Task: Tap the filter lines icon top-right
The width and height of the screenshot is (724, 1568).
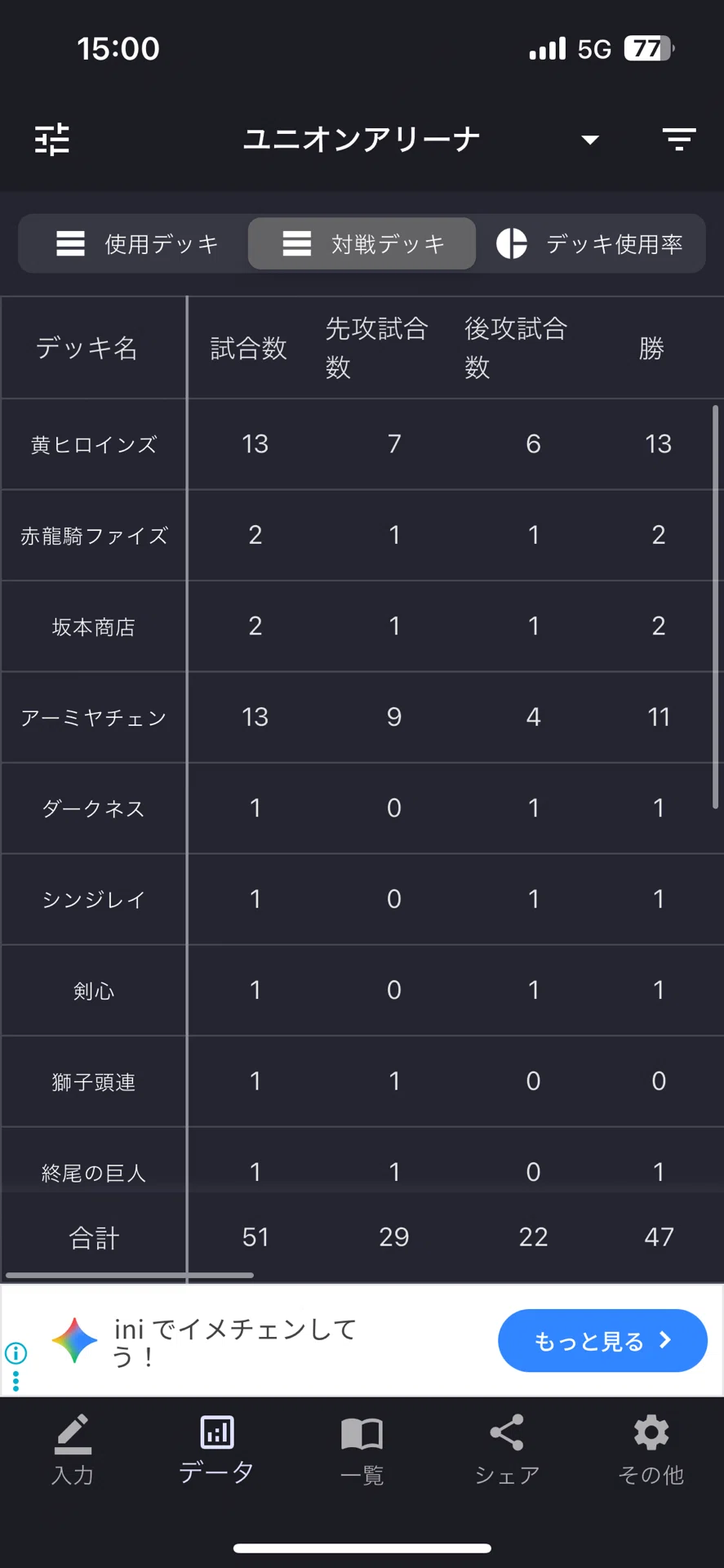Action: (679, 140)
